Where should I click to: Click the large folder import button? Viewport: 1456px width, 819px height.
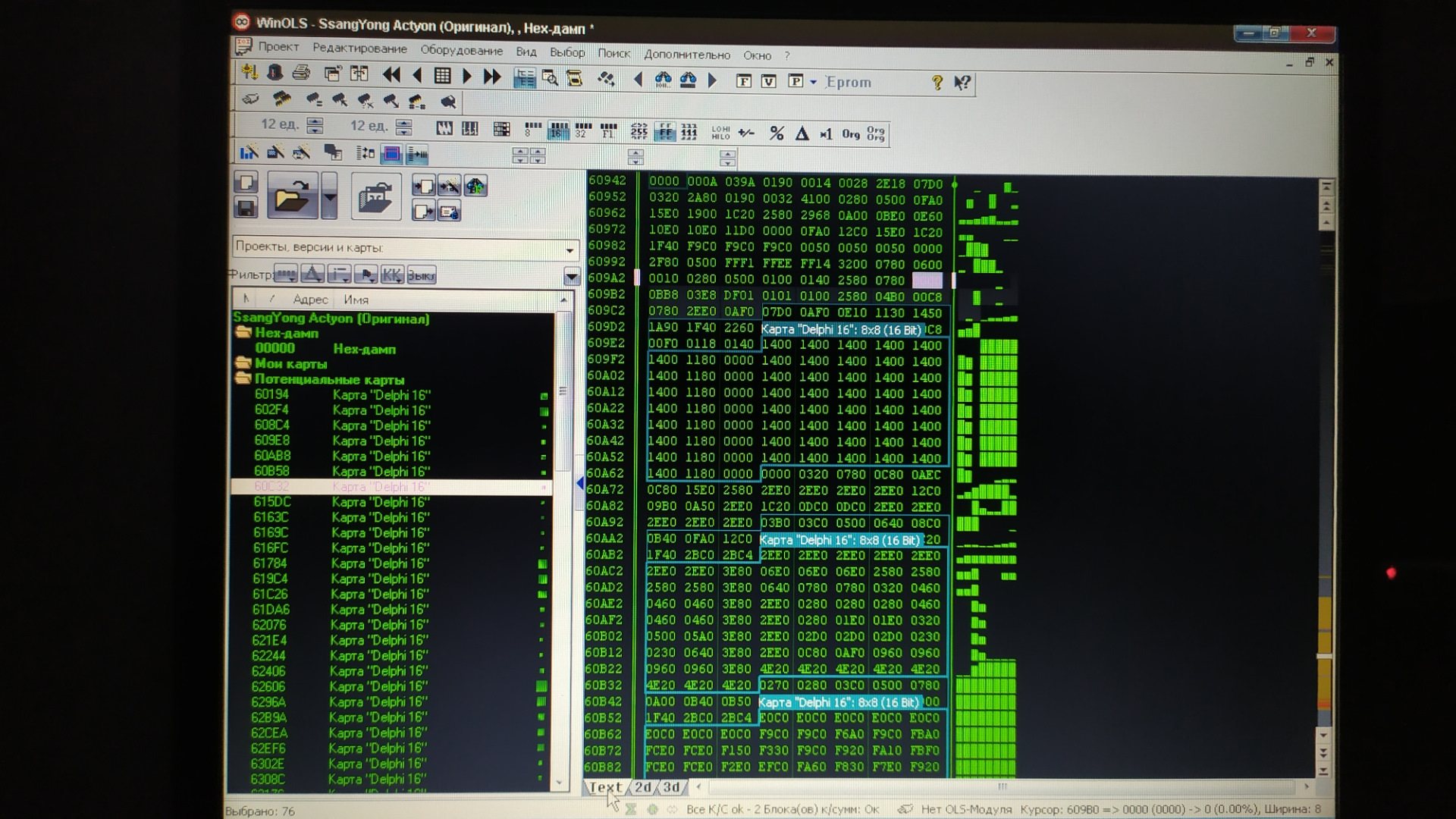click(376, 196)
